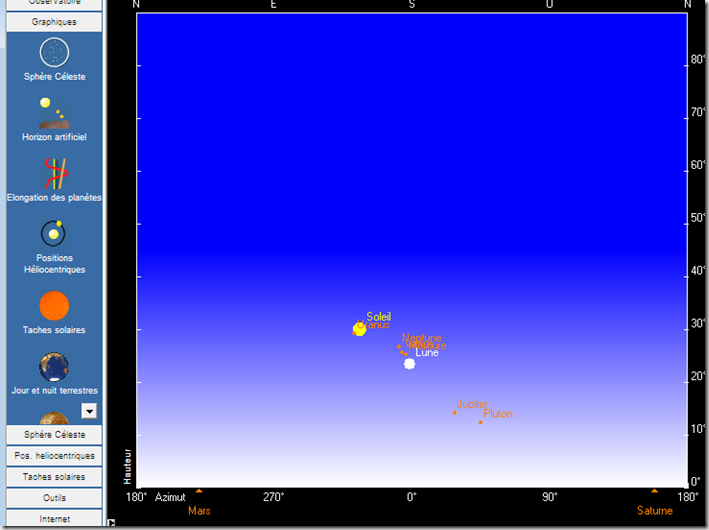
Task: Click the 10° altitude tick label
Action: pyautogui.click(x=697, y=429)
